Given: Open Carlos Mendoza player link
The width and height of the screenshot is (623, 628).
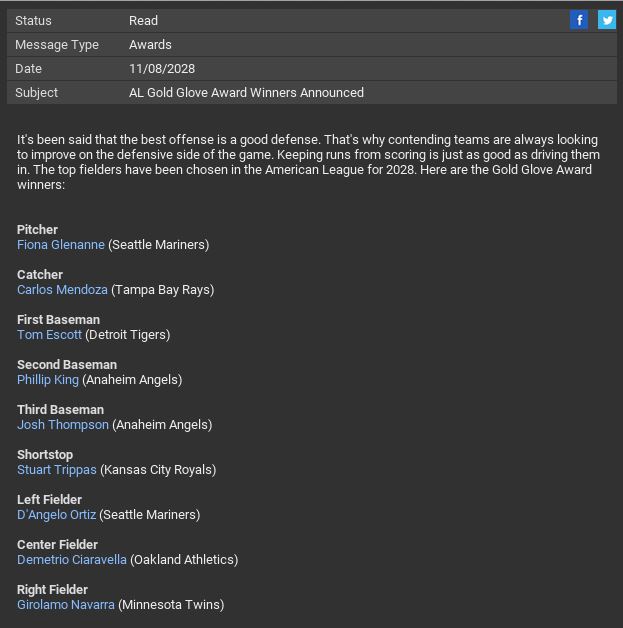Looking at the screenshot, I should (x=62, y=290).
